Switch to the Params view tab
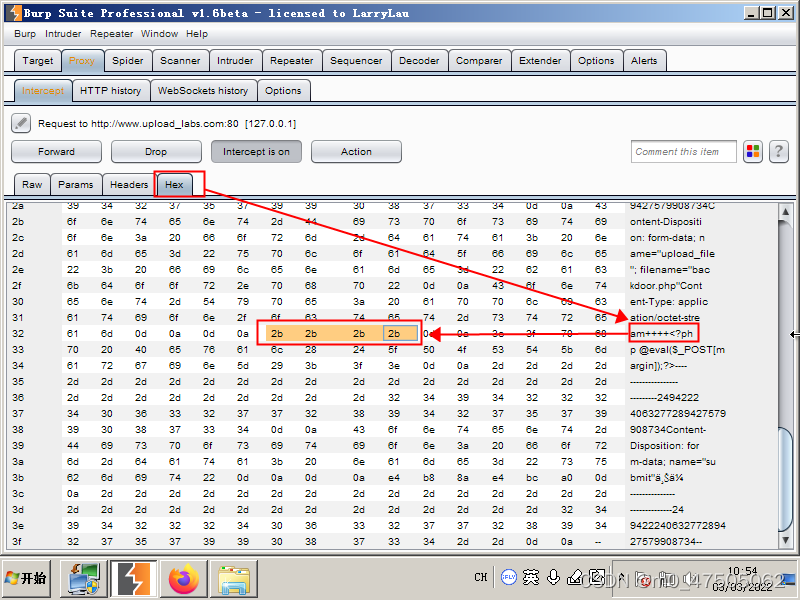The image size is (800, 600). [x=76, y=185]
